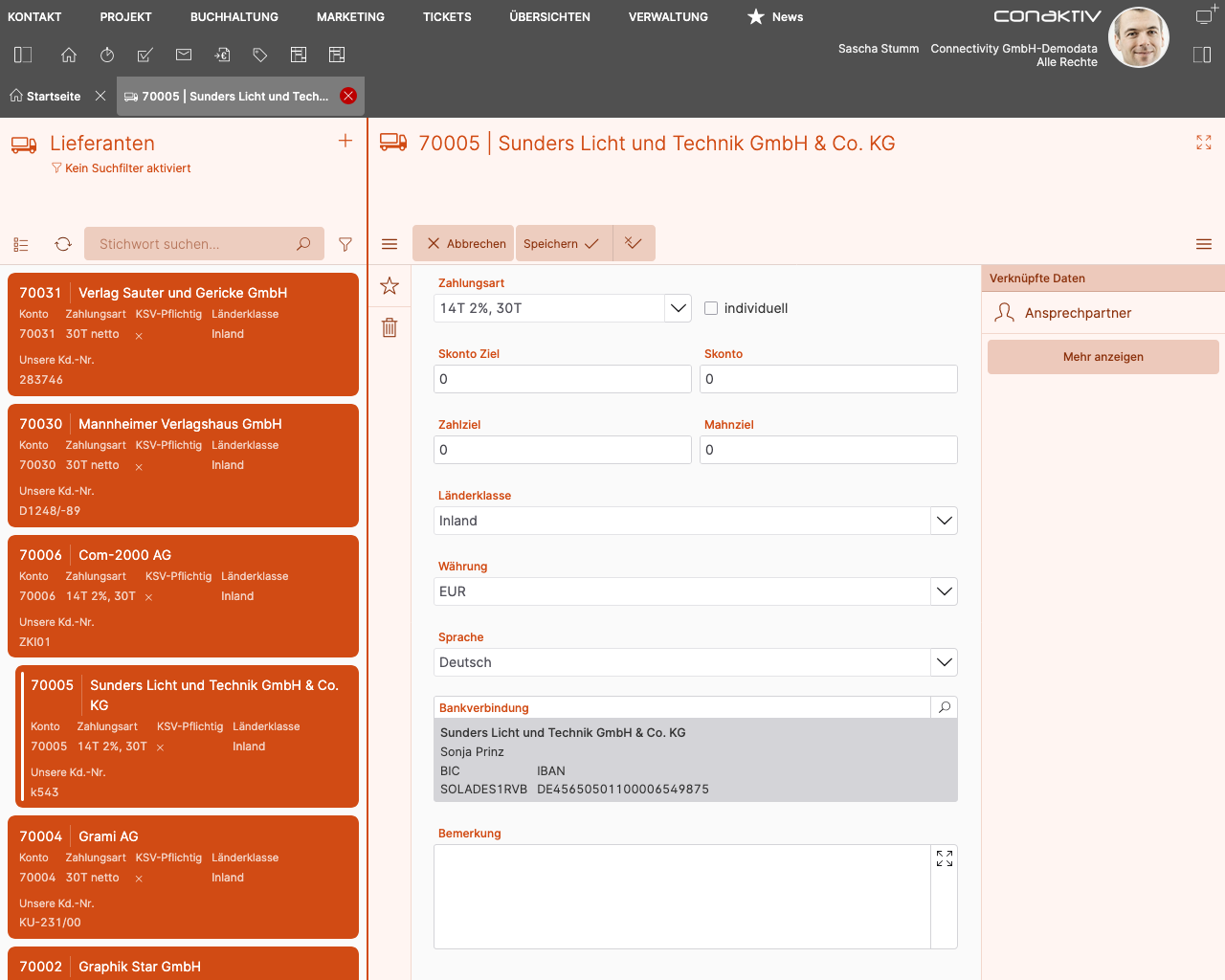This screenshot has width=1225, height=980.
Task: Click the Skonto Ziel input field
Action: [563, 379]
